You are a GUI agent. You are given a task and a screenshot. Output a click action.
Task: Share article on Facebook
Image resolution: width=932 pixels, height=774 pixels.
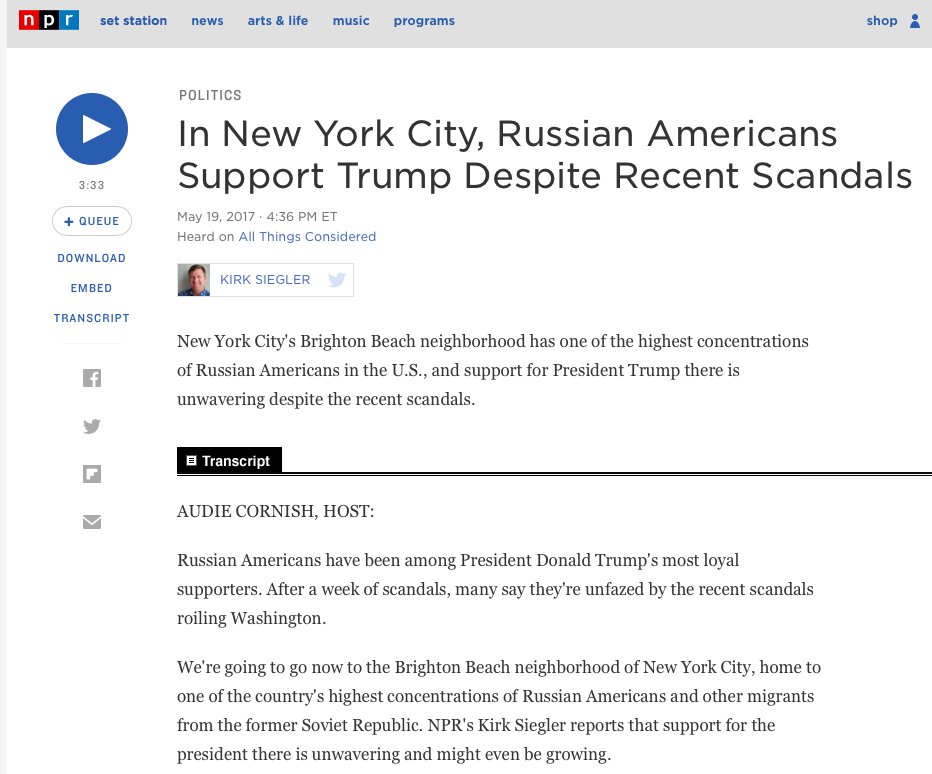click(x=92, y=378)
